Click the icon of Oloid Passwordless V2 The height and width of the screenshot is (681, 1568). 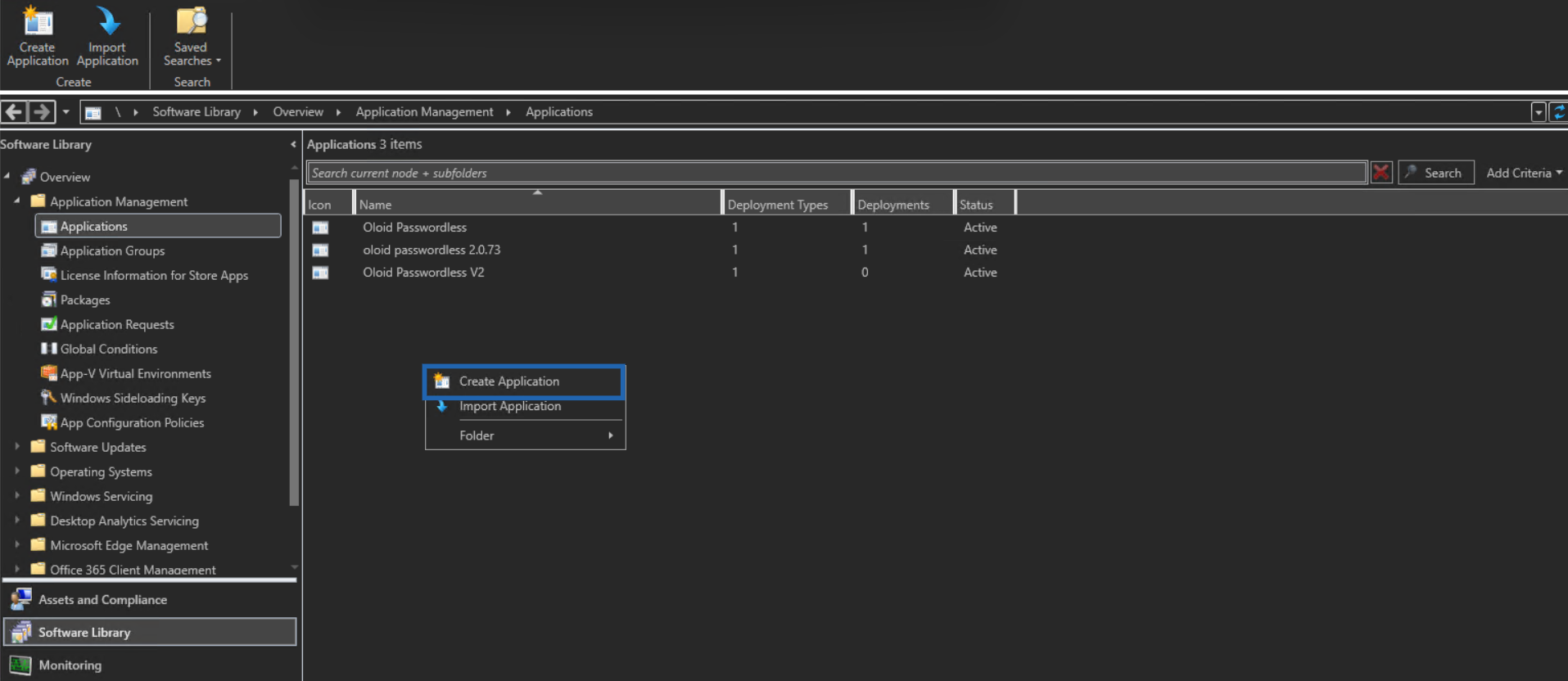click(320, 273)
